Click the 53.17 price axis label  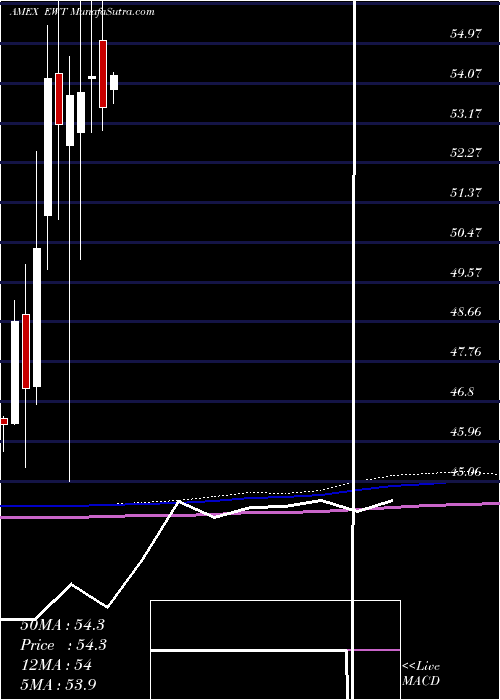click(x=466, y=113)
